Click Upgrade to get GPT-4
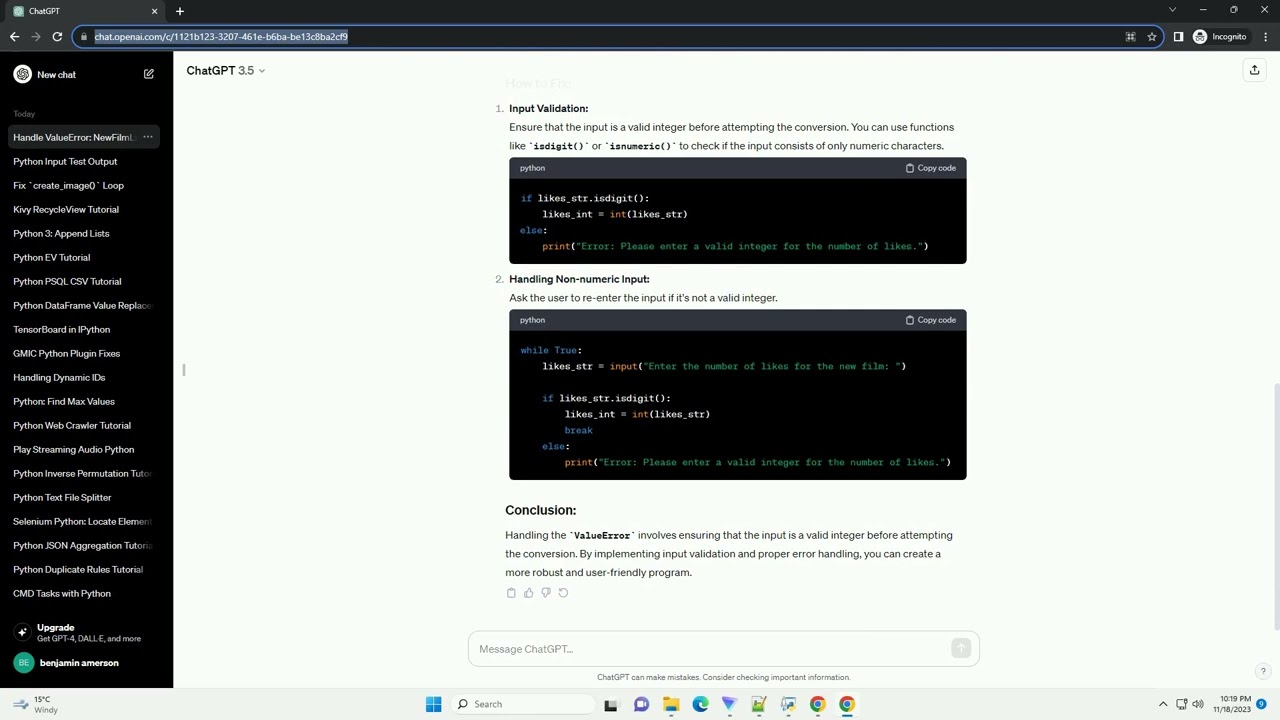 85,632
